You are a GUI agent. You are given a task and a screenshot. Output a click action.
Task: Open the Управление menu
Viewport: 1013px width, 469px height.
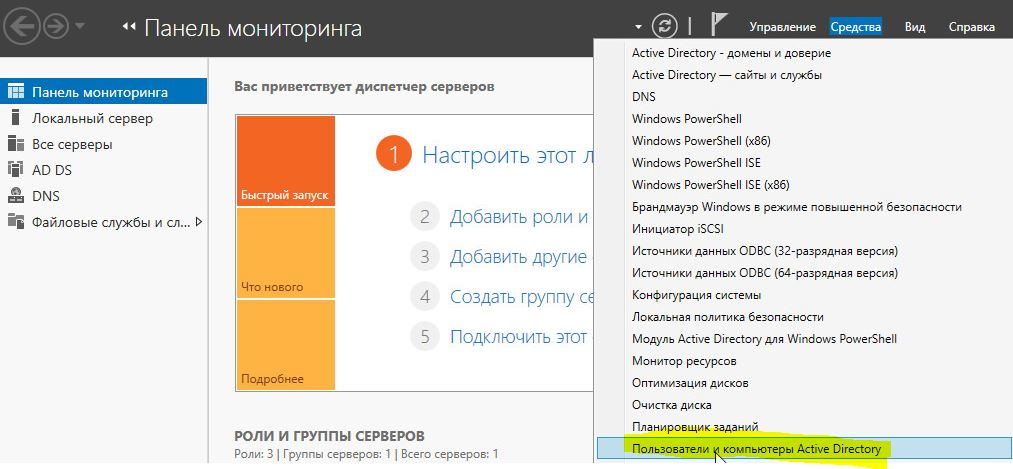pyautogui.click(x=782, y=27)
